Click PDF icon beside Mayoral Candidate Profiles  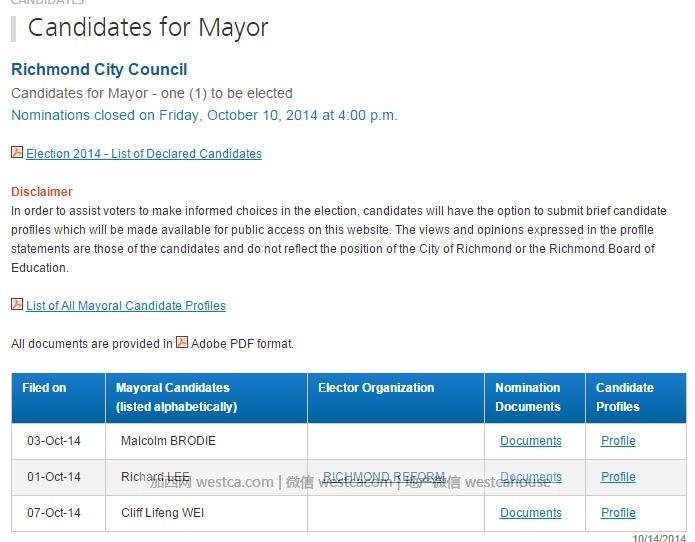tap(17, 304)
